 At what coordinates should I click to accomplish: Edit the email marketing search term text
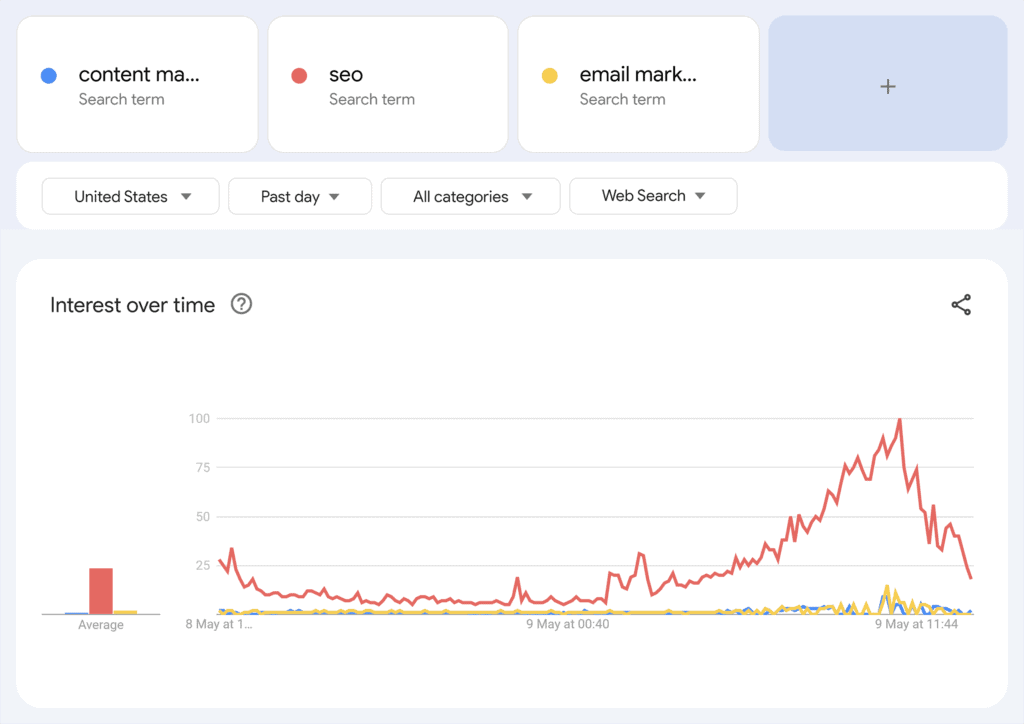pos(638,75)
